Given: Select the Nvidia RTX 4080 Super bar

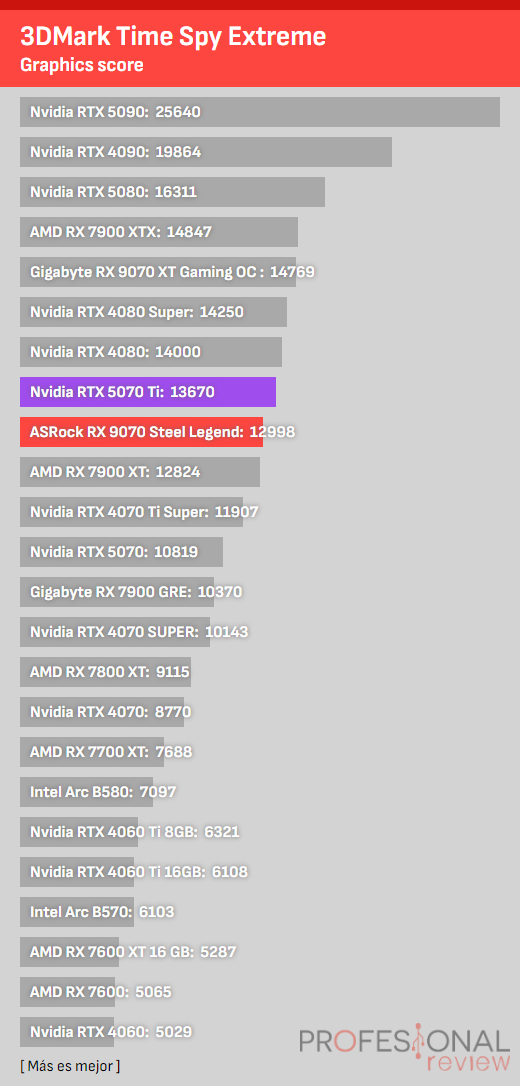Looking at the screenshot, I should click(153, 312).
